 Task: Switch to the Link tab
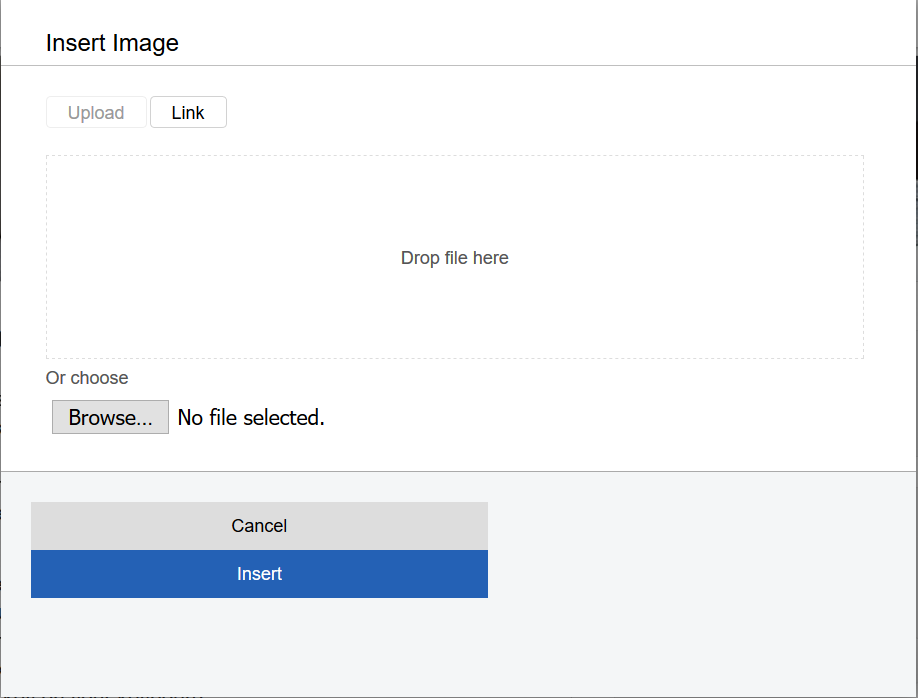pyautogui.click(x=188, y=113)
